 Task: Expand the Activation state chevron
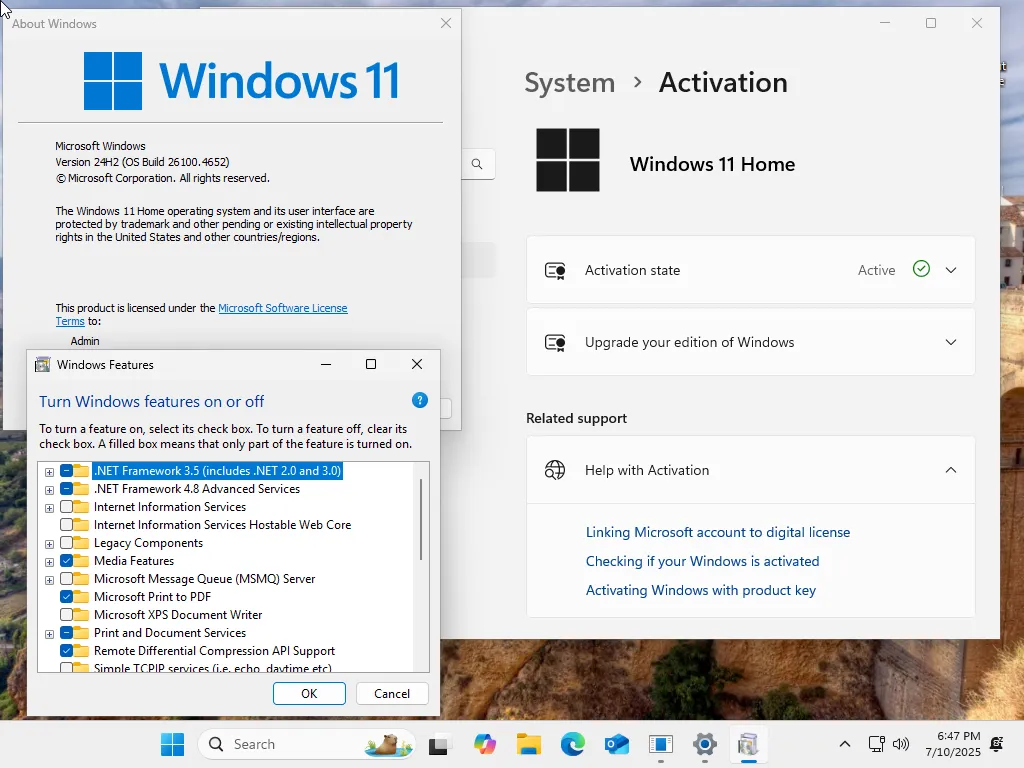pos(951,270)
